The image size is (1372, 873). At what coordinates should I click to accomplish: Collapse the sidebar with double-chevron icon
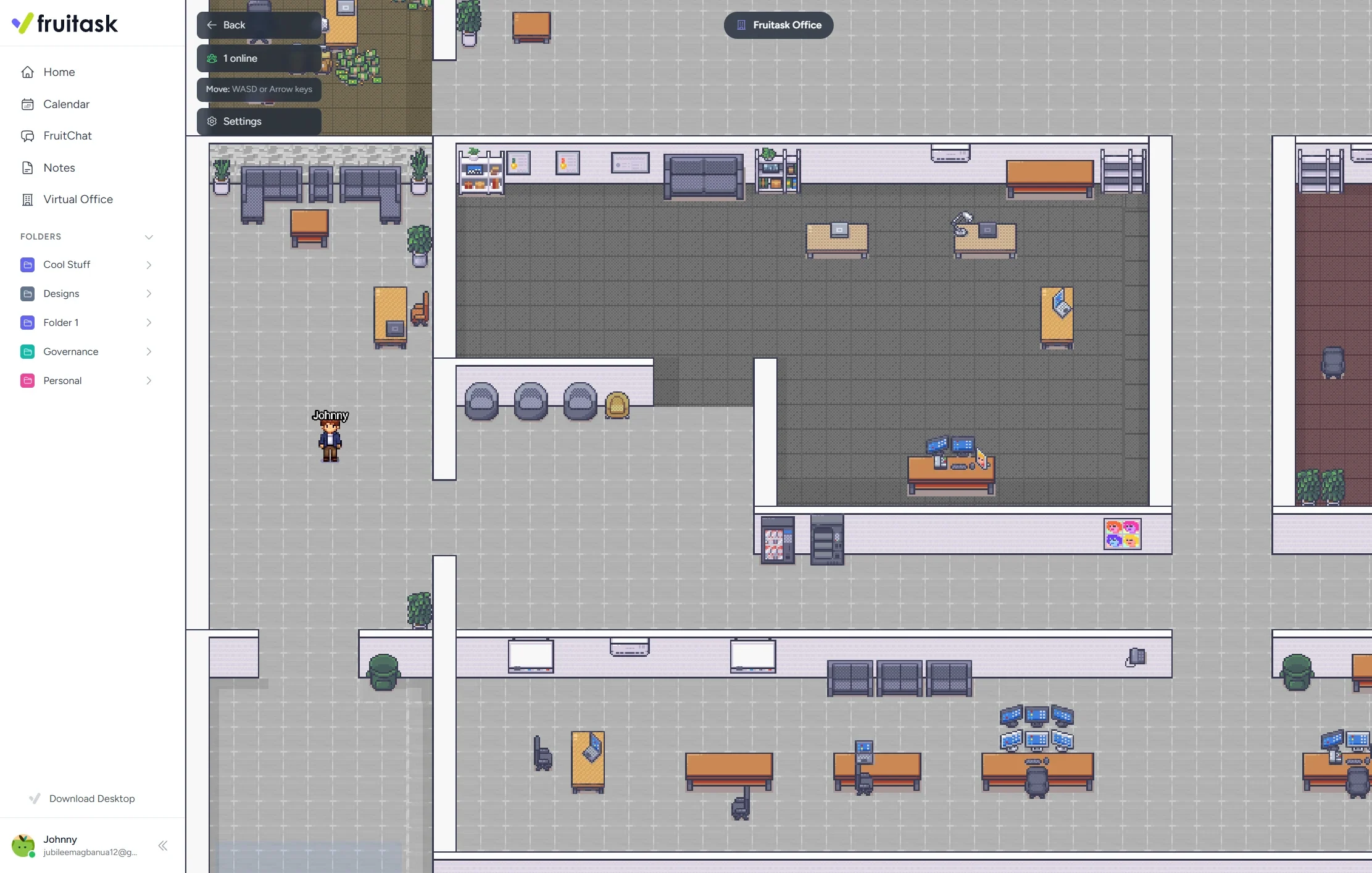163,846
